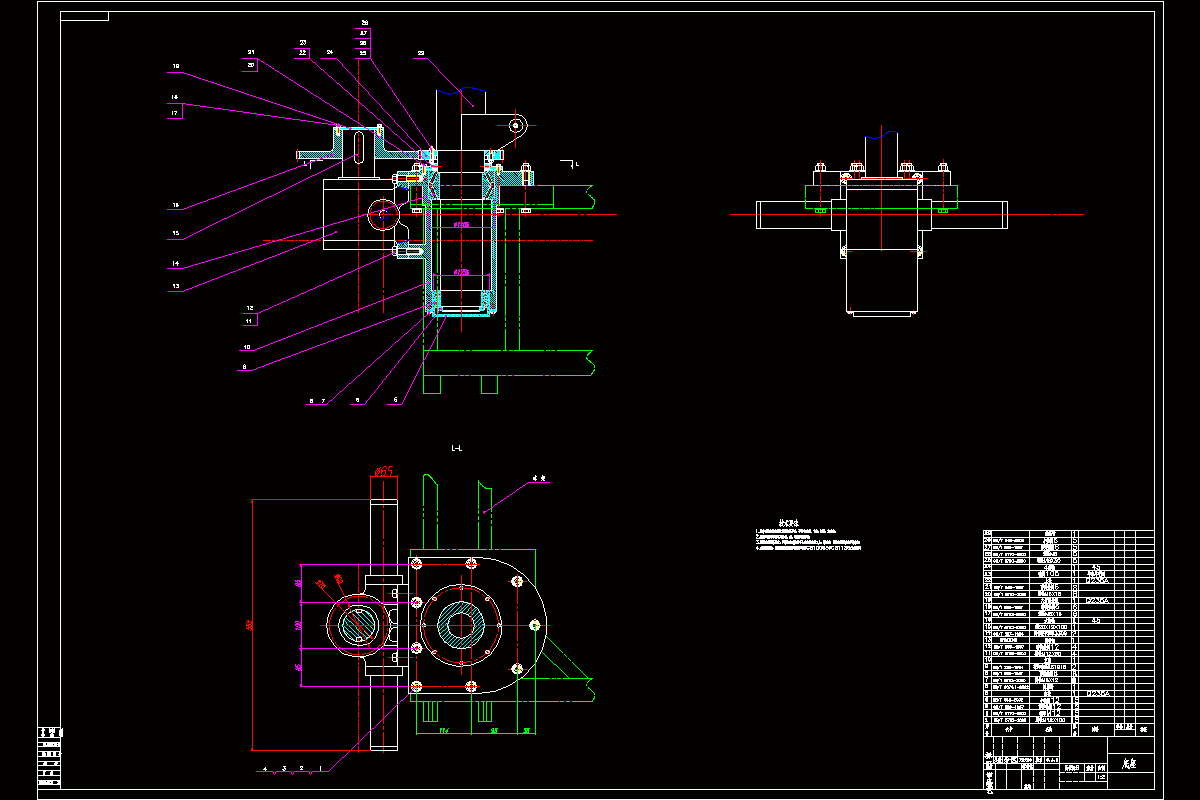Pick part balloon number 6
Image resolution: width=1200 pixels, height=800 pixels.
(357, 400)
